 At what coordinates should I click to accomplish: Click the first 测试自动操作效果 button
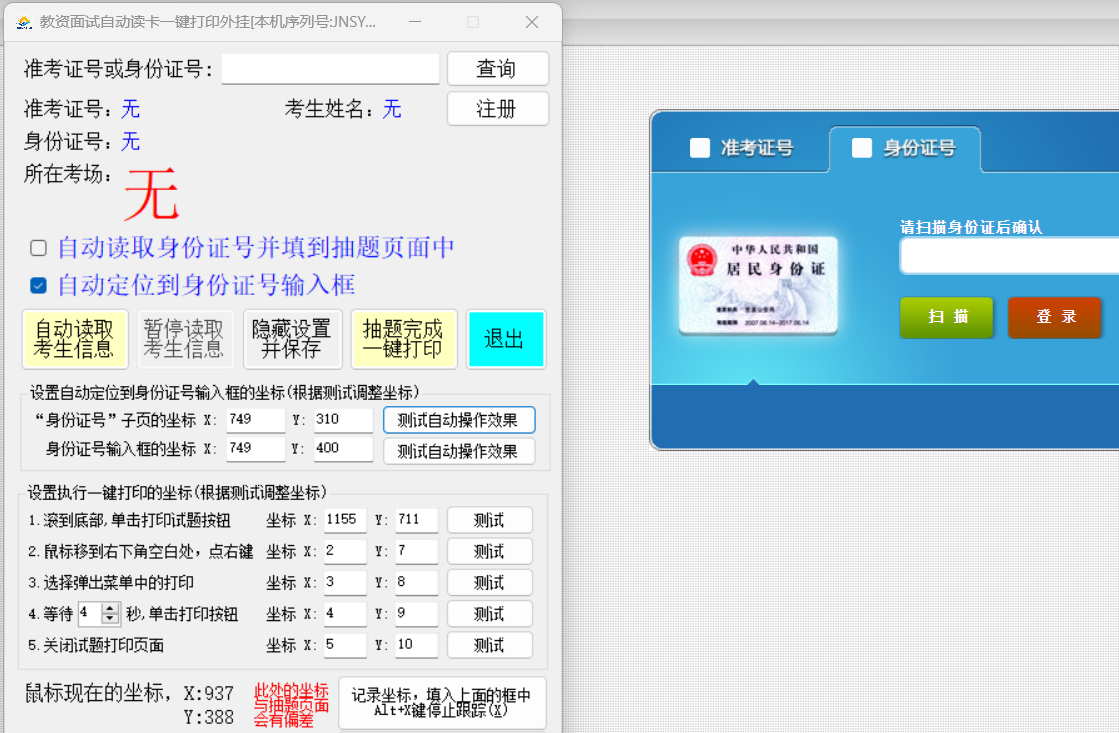click(x=459, y=419)
